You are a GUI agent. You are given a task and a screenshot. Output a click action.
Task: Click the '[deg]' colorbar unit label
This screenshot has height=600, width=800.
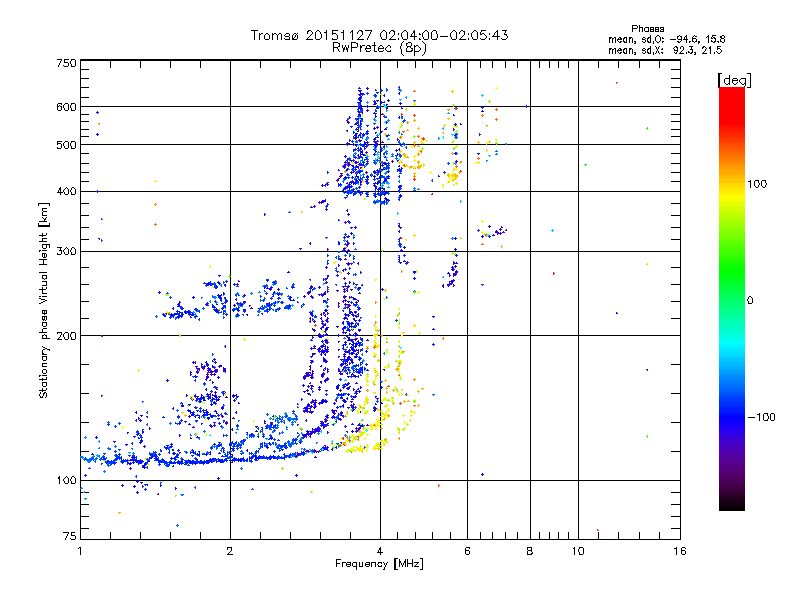(x=734, y=80)
